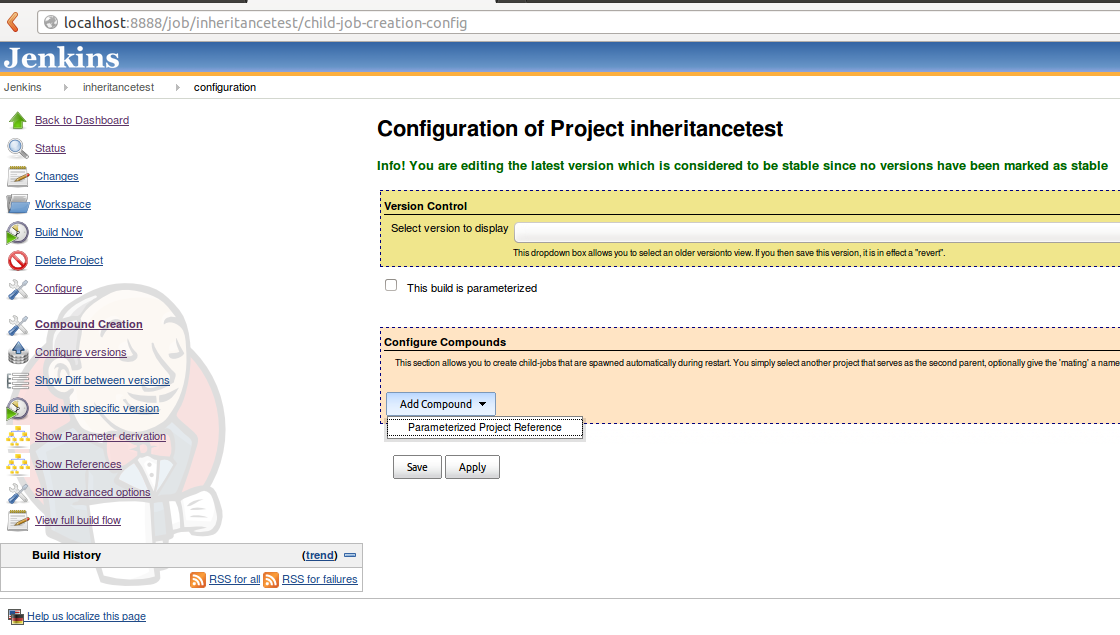Enable This build is parameterized
This screenshot has height=635, width=1120.
(391, 285)
